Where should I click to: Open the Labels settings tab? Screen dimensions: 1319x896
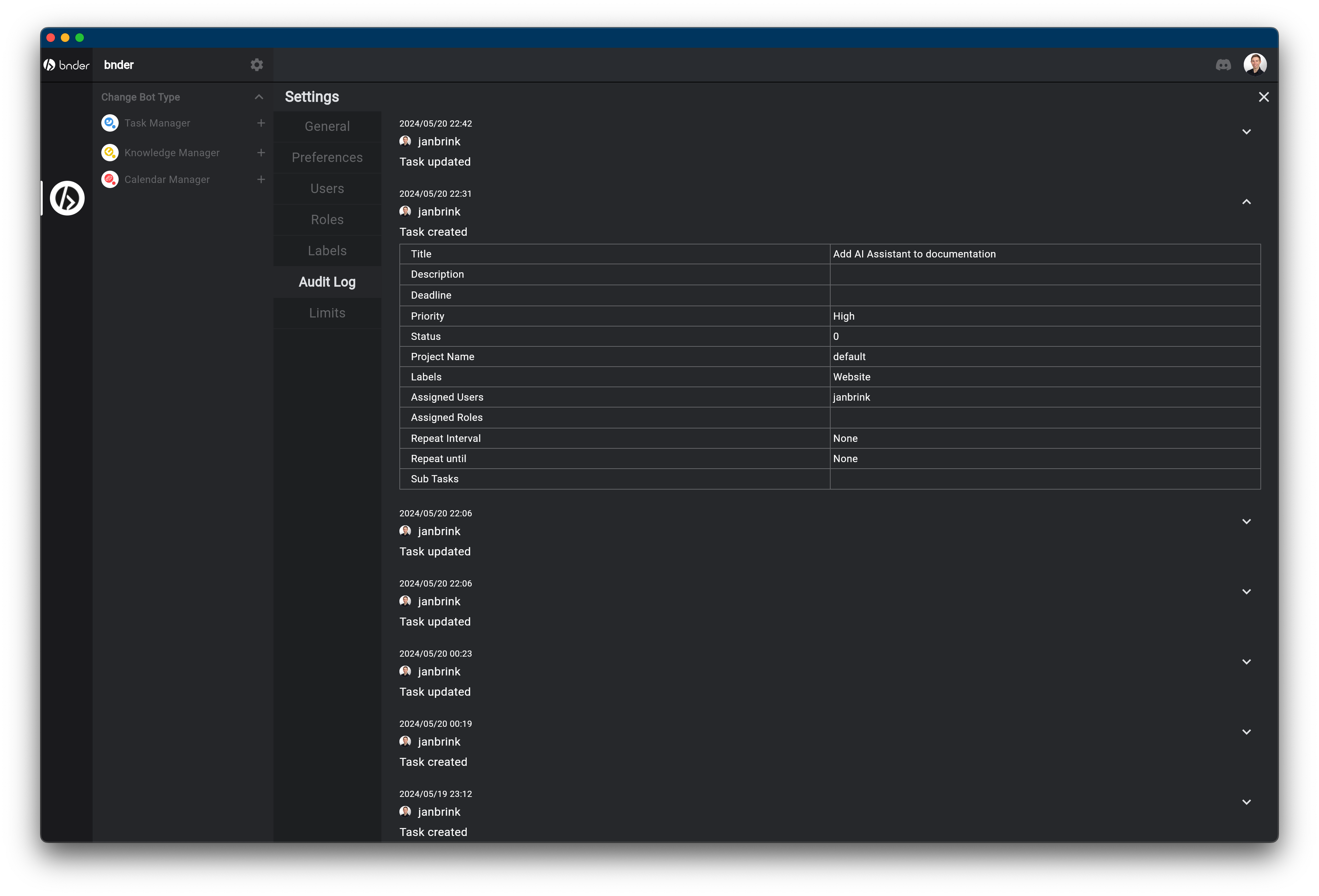(x=327, y=251)
